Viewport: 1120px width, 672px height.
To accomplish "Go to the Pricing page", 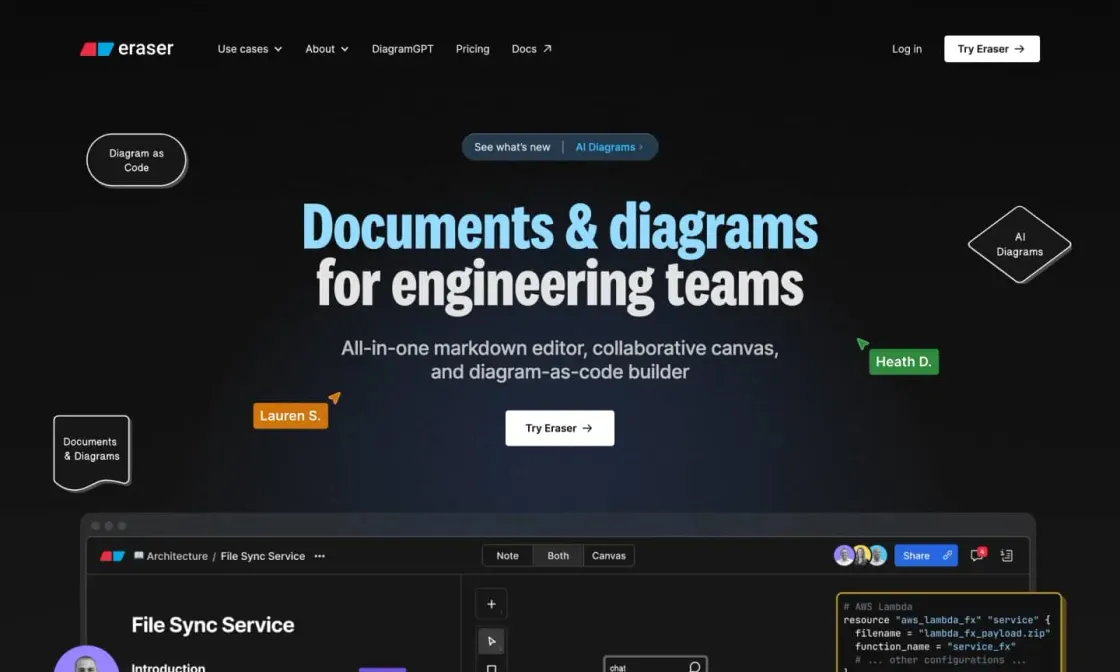I will [x=472, y=49].
